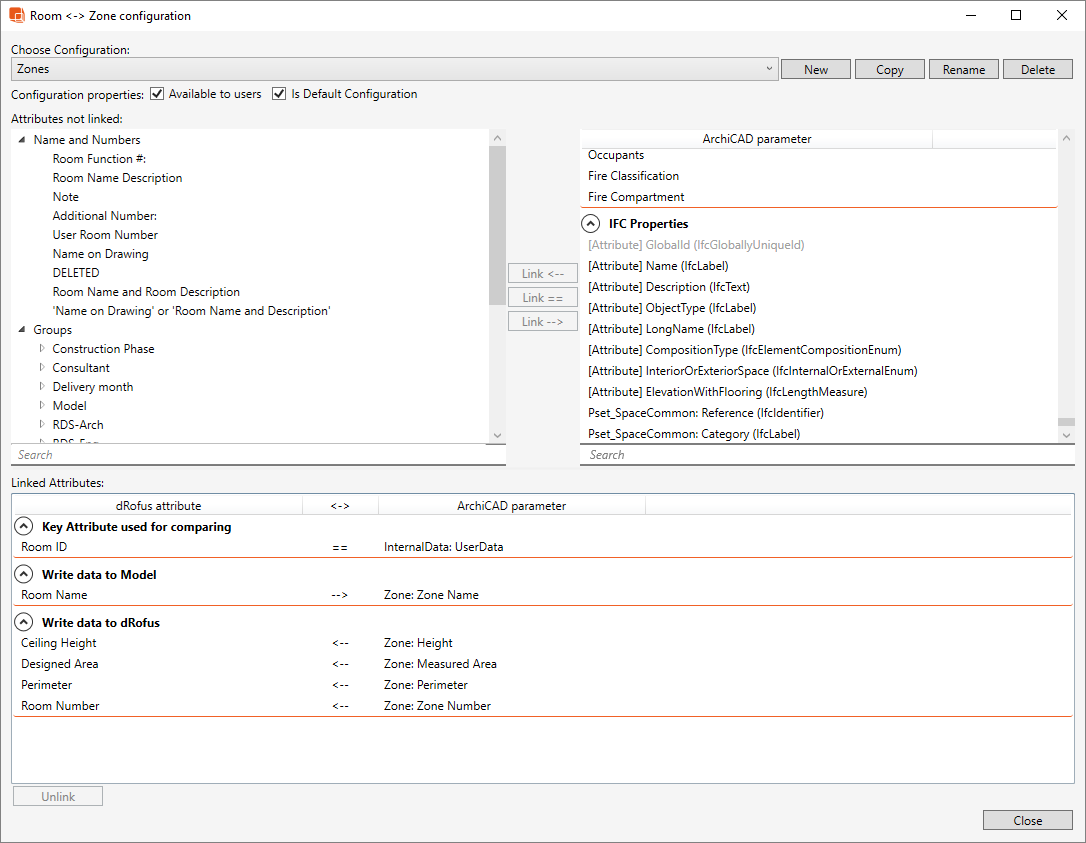Collapse the Write data to Model section

[22, 573]
